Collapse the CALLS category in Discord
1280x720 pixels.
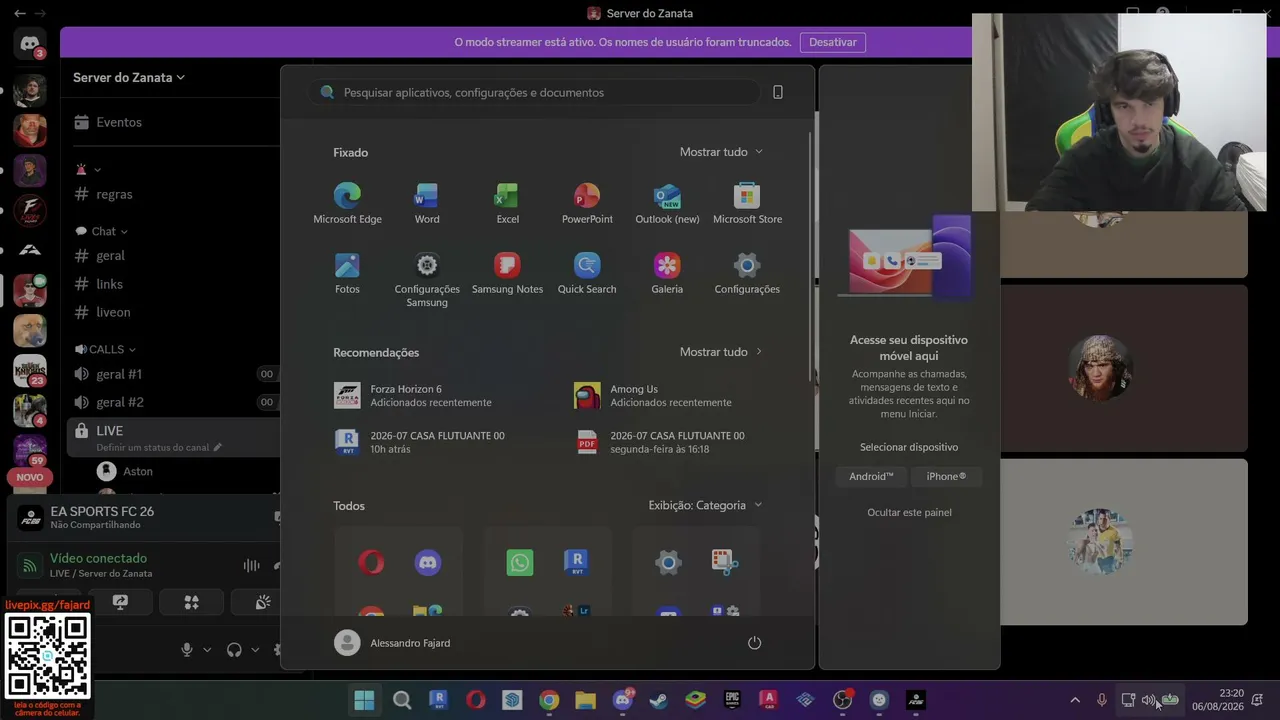tap(106, 349)
